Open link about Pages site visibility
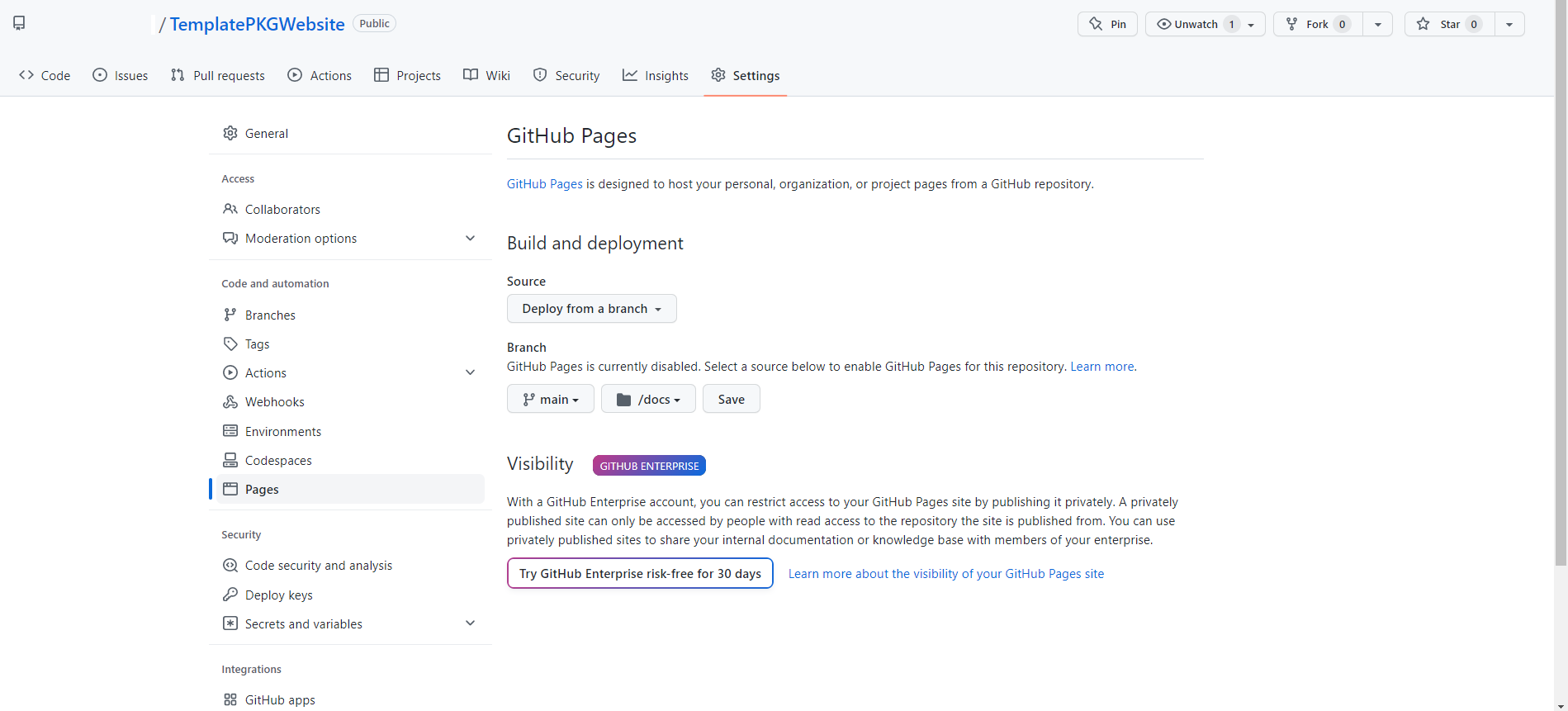 946,573
